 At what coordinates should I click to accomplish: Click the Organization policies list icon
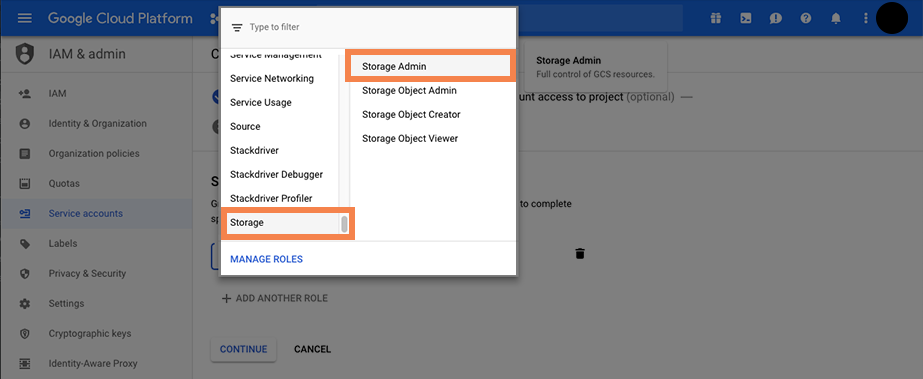(x=24, y=154)
